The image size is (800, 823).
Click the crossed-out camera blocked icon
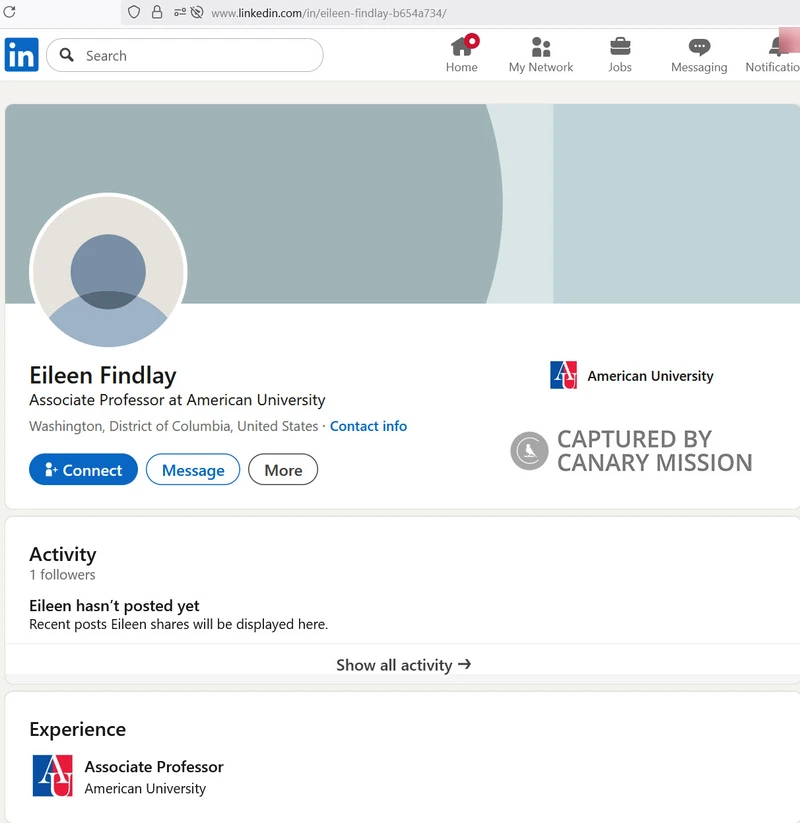click(x=197, y=12)
